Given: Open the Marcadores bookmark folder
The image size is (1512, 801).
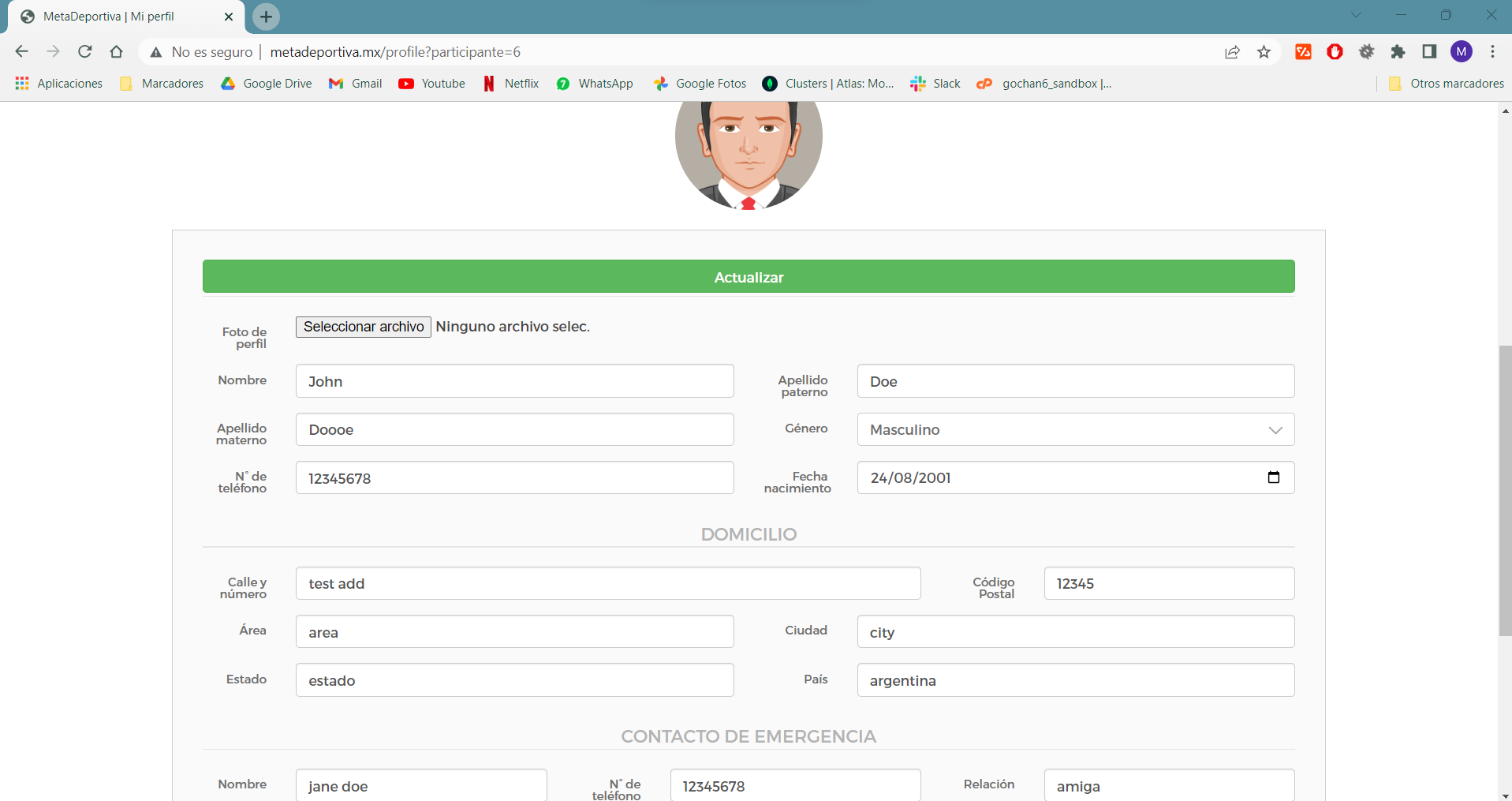Looking at the screenshot, I should [161, 84].
